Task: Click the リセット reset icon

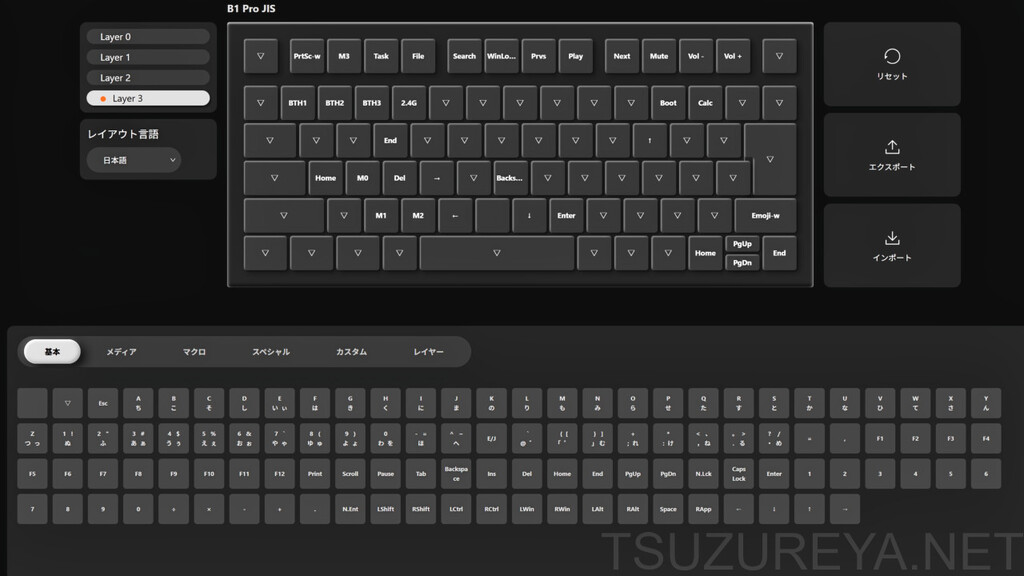Action: (x=891, y=56)
